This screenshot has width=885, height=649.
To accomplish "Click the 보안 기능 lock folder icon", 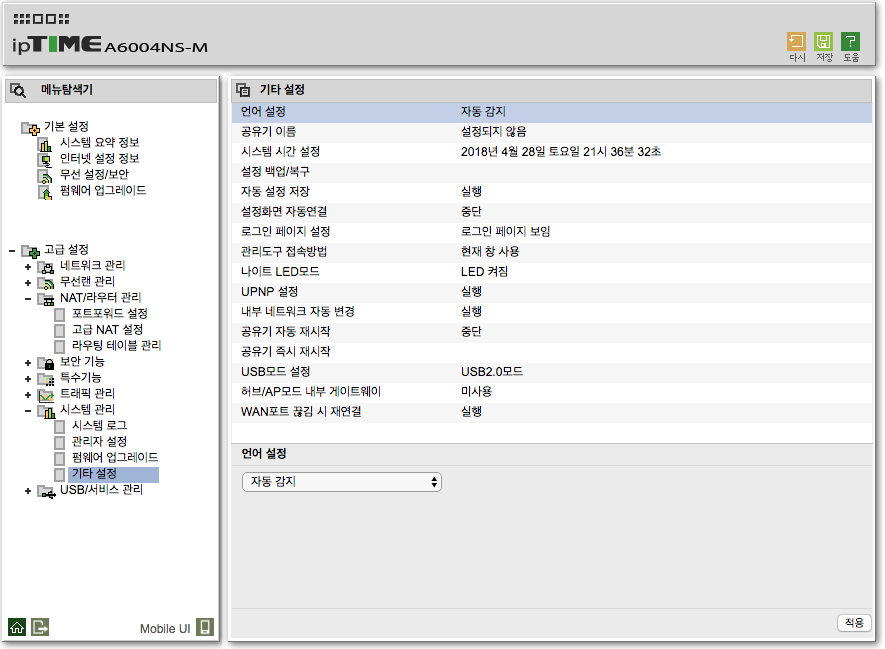I will (x=45, y=363).
